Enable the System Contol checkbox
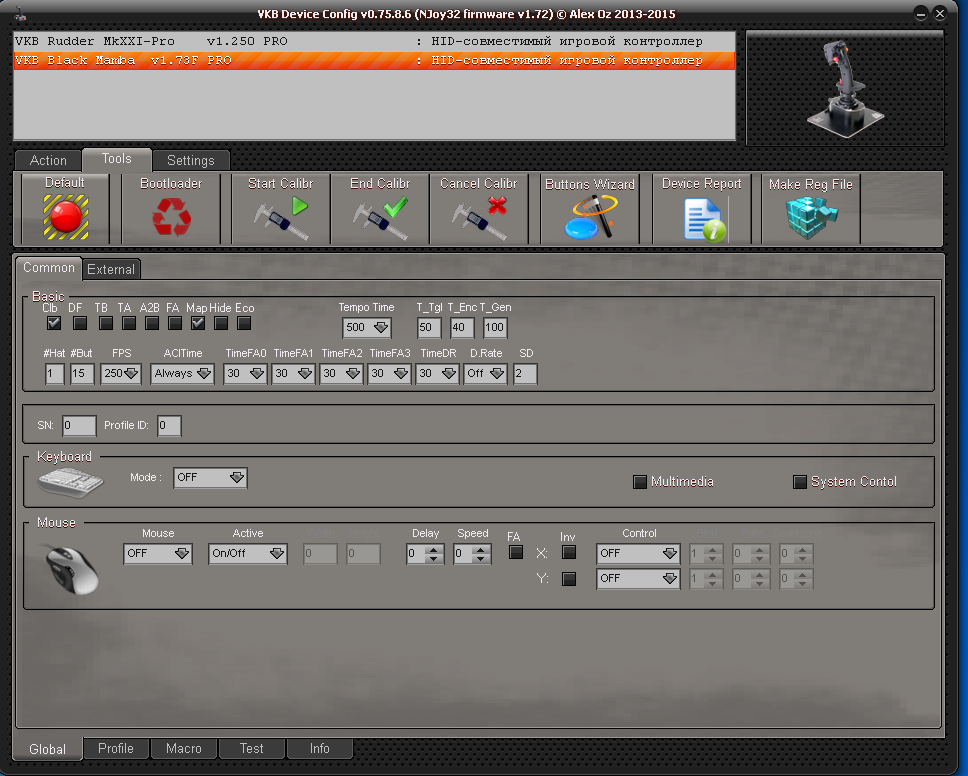Image resolution: width=968 pixels, height=776 pixels. coord(800,482)
